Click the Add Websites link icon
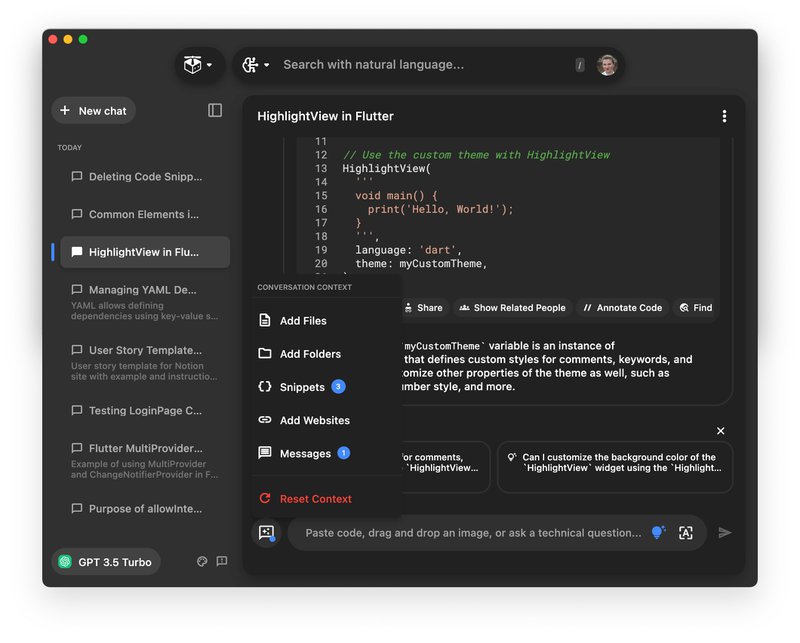Image resolution: width=800 pixels, height=643 pixels. pos(265,419)
